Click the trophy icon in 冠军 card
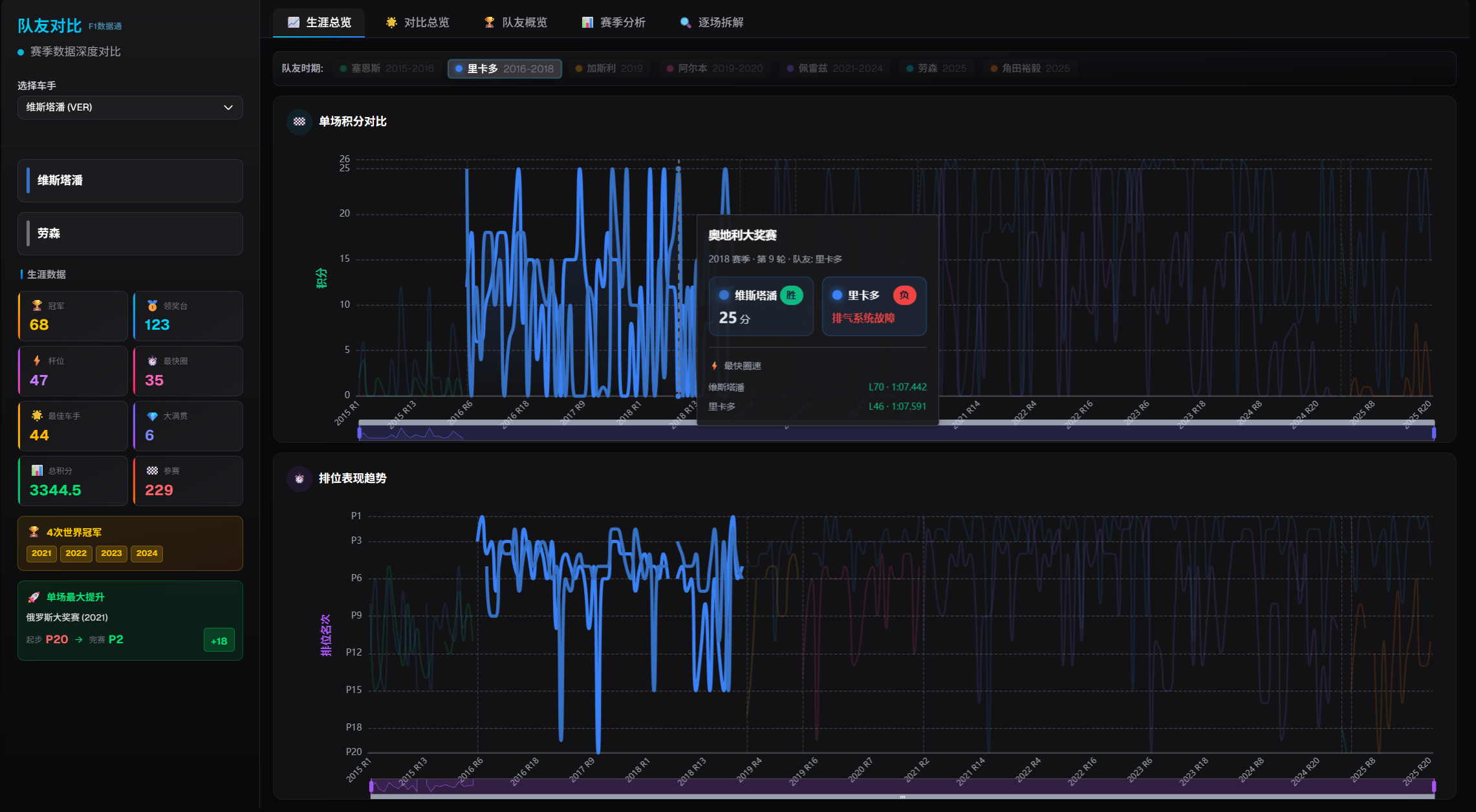This screenshot has height=812, width=1476. (37, 306)
